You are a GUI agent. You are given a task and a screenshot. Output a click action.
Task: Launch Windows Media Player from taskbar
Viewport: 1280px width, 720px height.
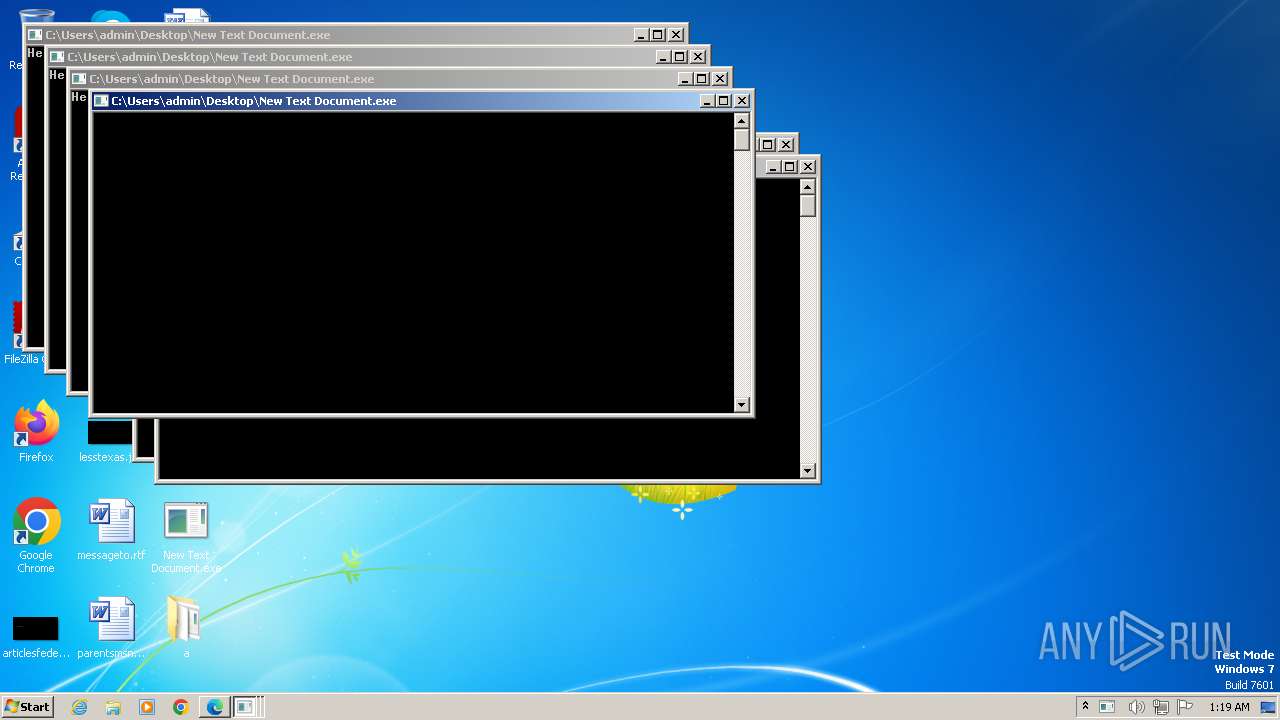point(147,707)
